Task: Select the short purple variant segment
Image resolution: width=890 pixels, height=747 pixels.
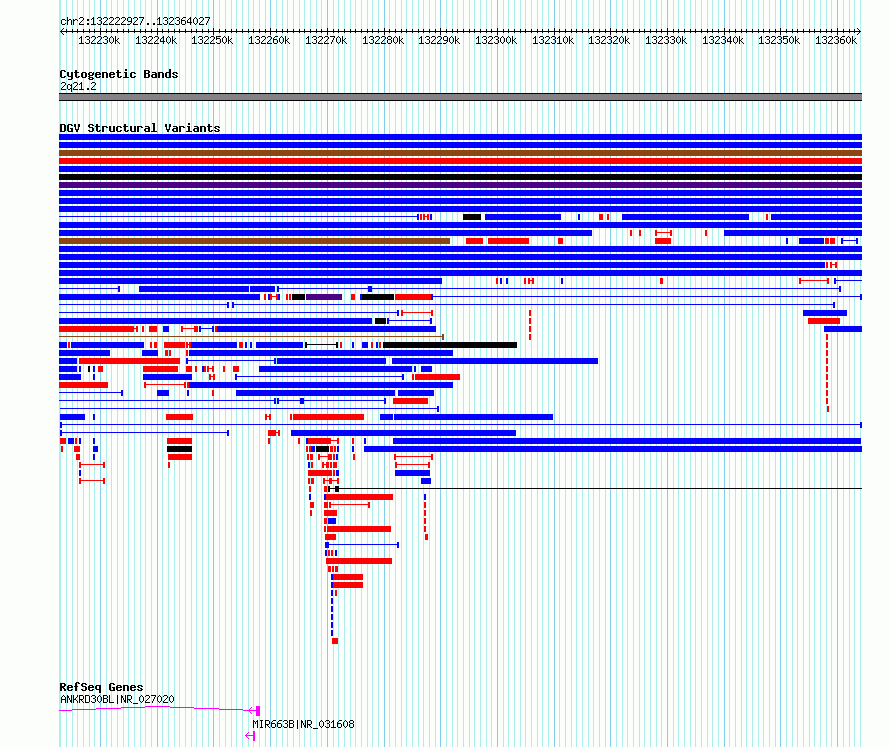Action: pyautogui.click(x=324, y=297)
